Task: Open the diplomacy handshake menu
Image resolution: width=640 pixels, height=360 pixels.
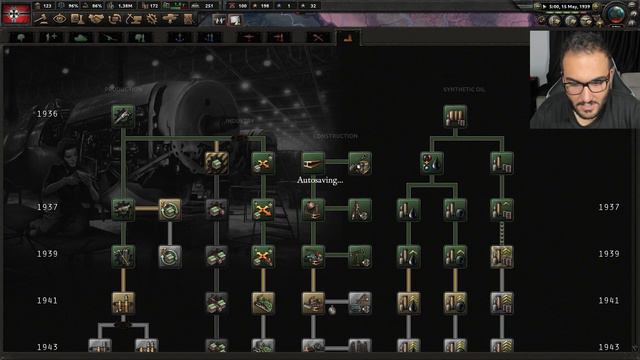Action: click(x=96, y=19)
